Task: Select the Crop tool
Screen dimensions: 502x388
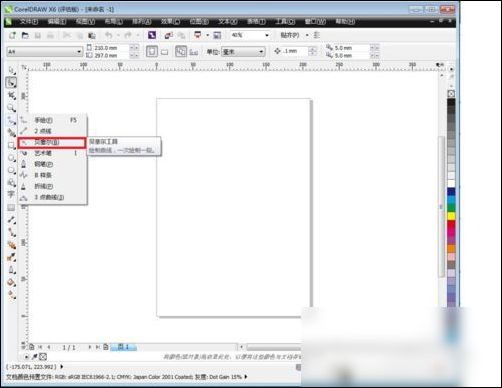Action: [11, 95]
